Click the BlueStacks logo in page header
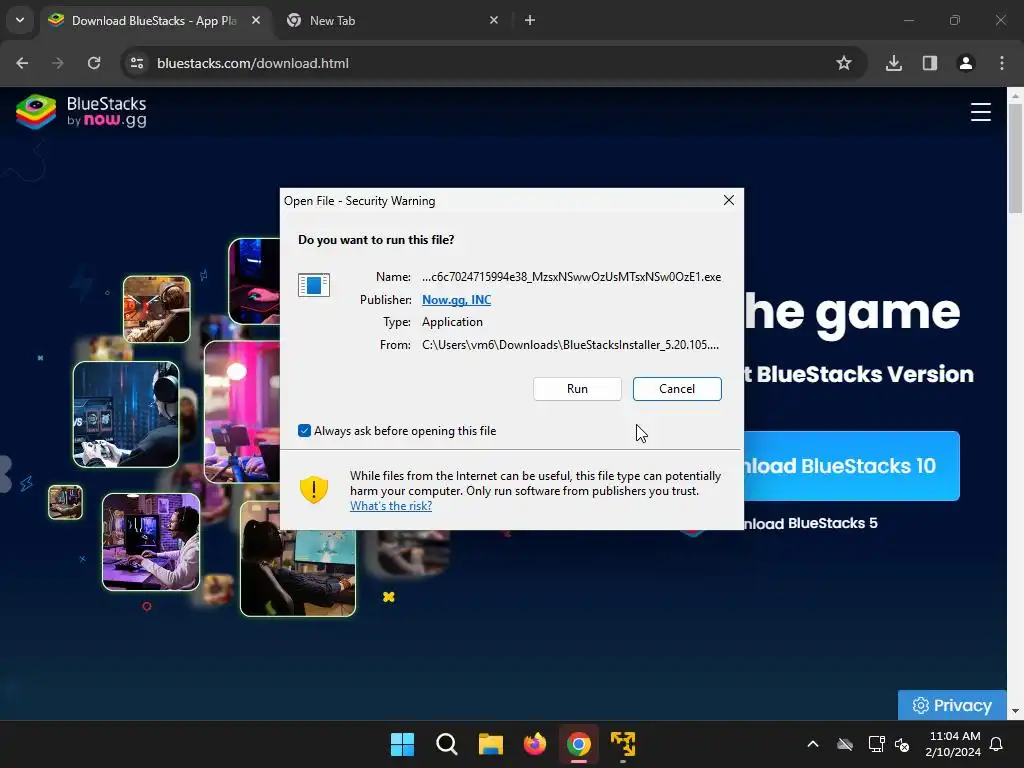1024x768 pixels. (x=81, y=112)
